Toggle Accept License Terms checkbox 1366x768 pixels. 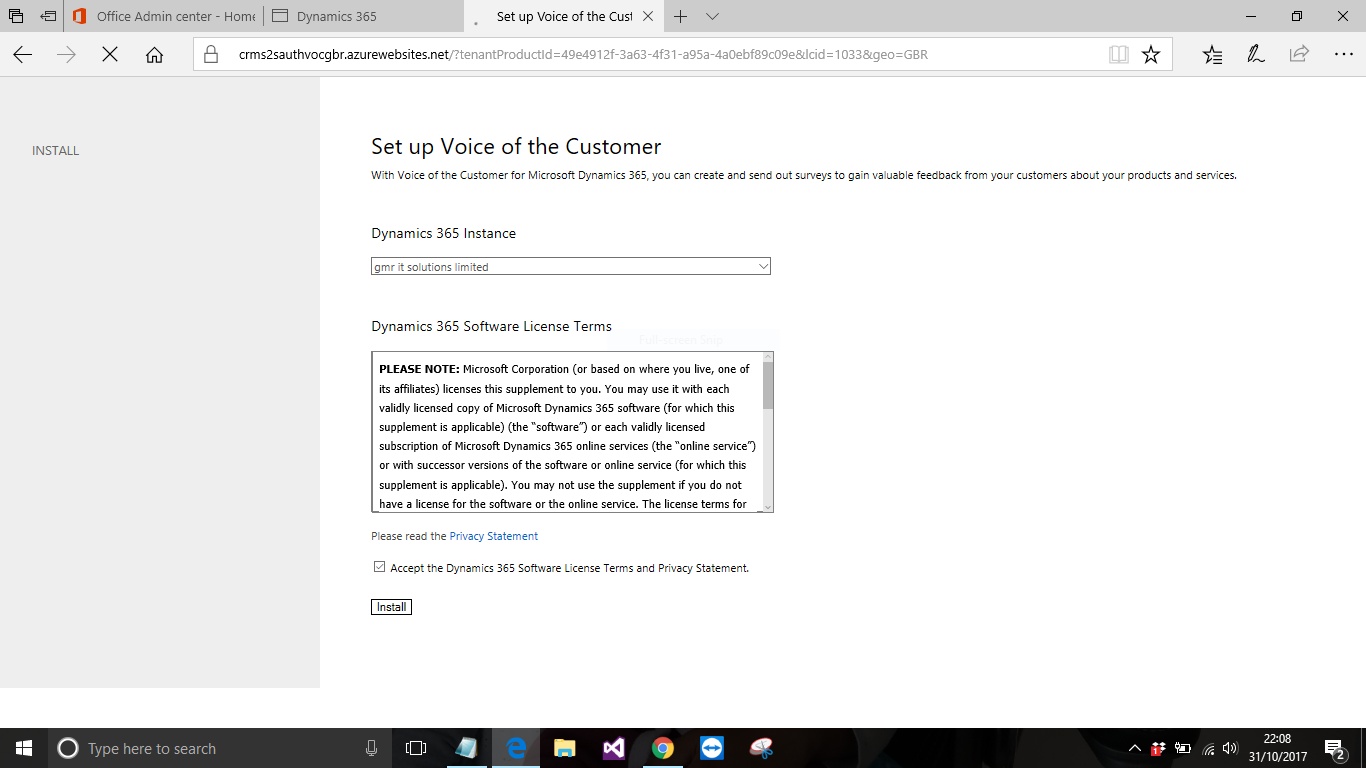point(379,567)
